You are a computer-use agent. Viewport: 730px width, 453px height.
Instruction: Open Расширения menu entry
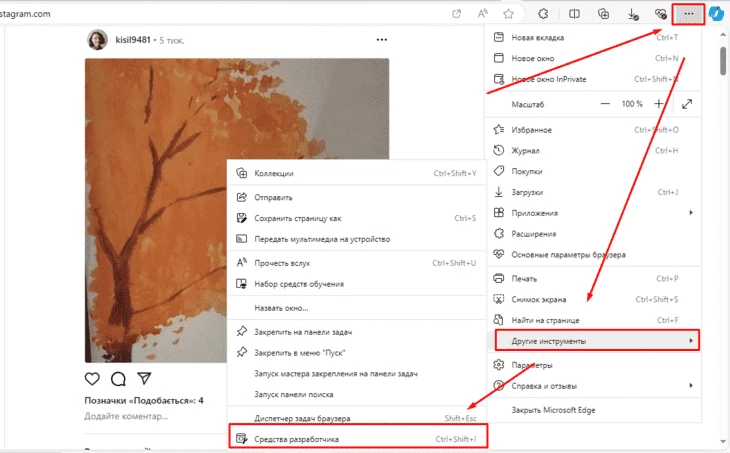(x=593, y=234)
